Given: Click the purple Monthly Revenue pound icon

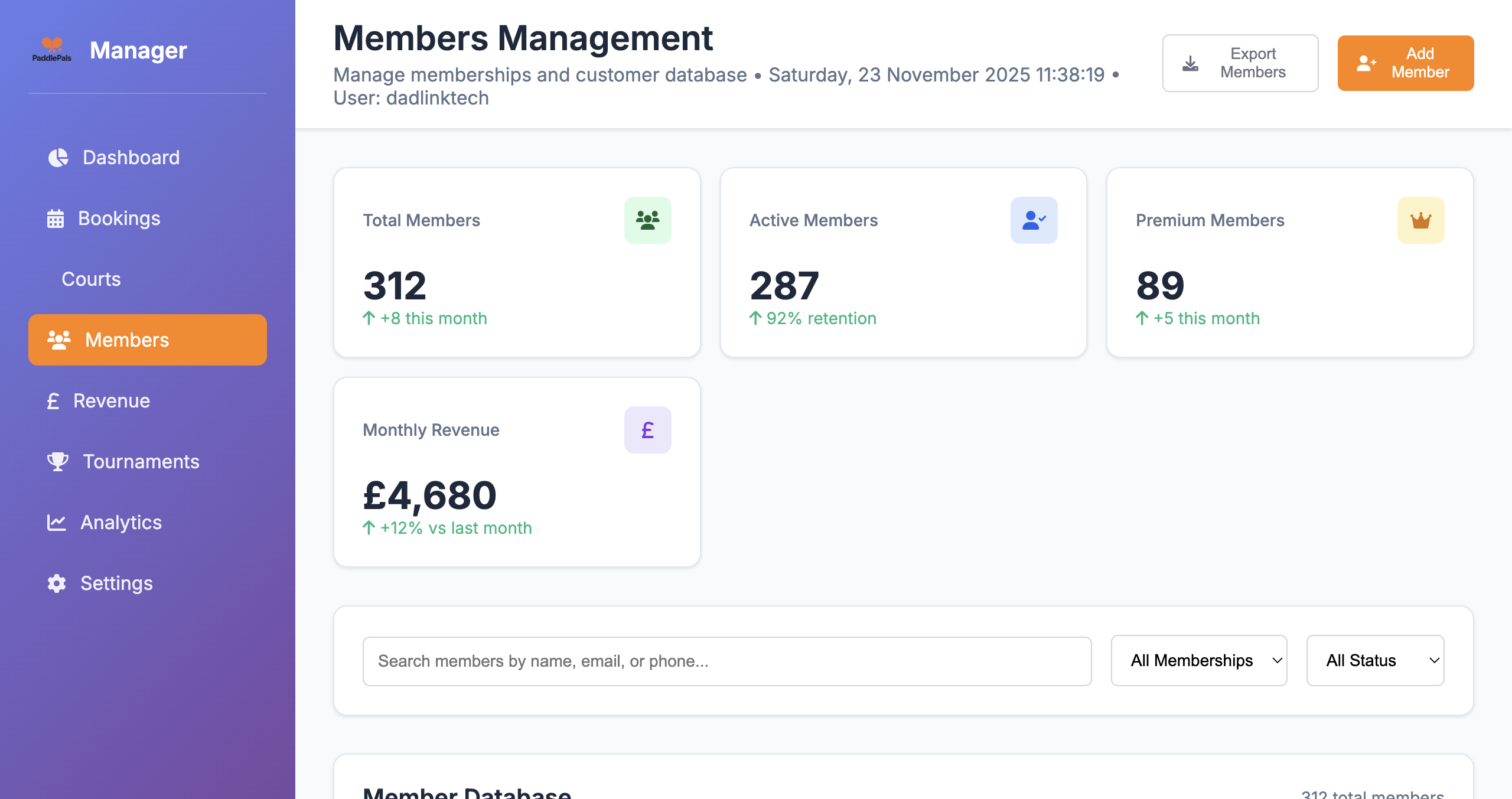Looking at the screenshot, I should coord(648,430).
